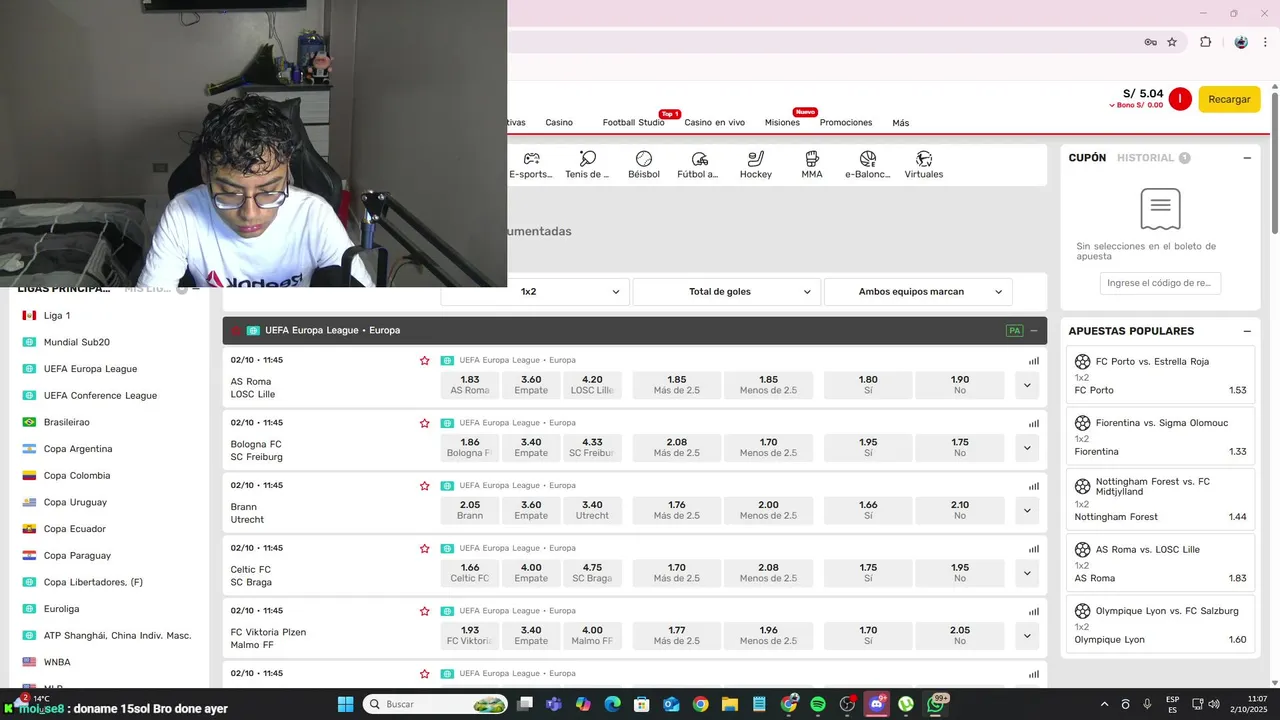
Task: Collapse the UEFA Europa League section
Action: tap(1034, 331)
